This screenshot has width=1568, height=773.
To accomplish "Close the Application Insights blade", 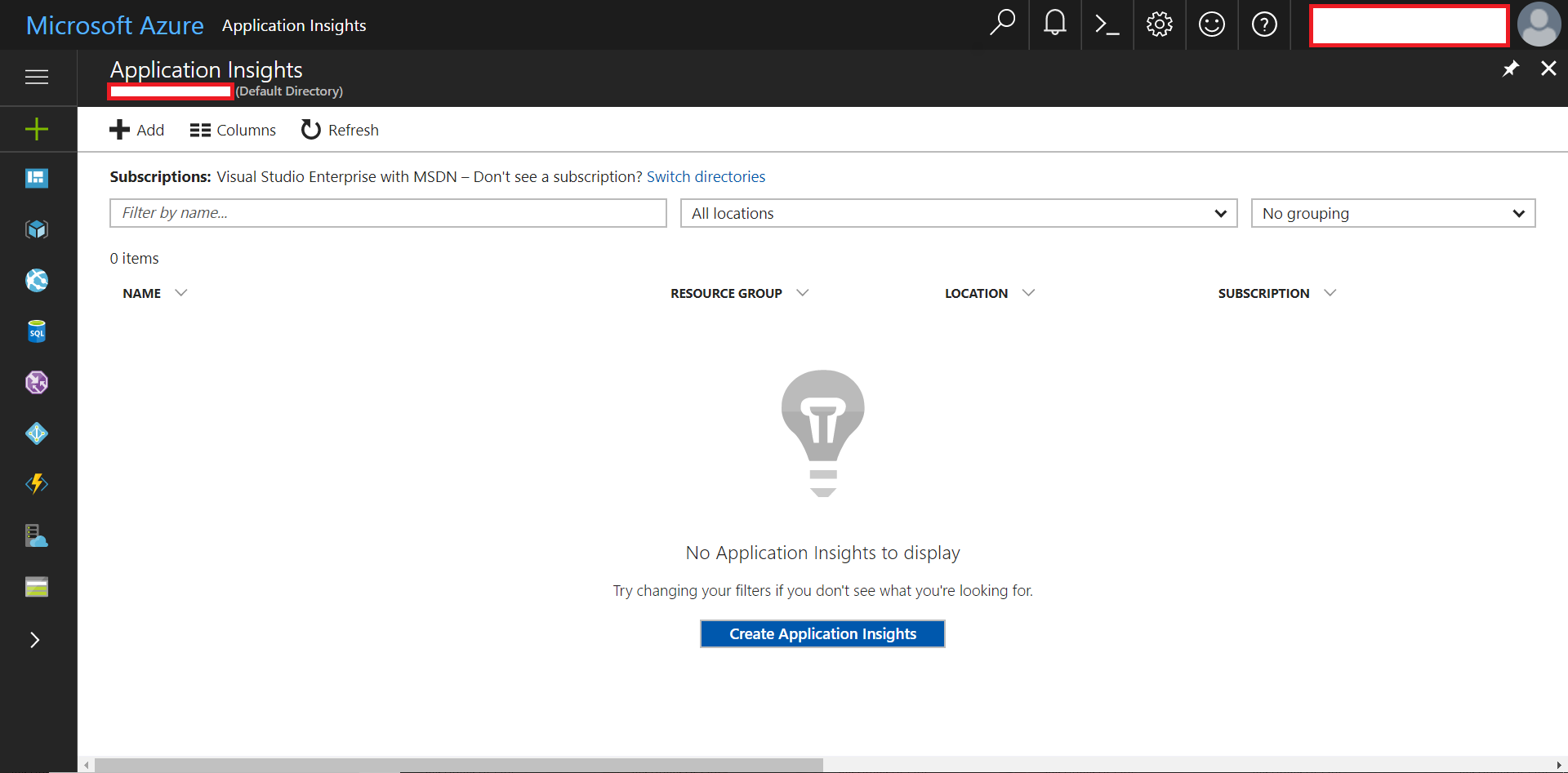I will [x=1548, y=69].
